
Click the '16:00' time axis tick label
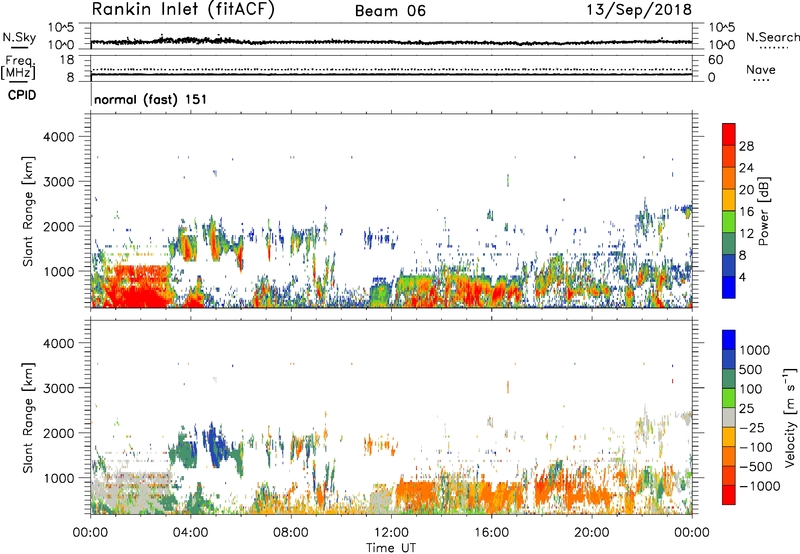491,533
